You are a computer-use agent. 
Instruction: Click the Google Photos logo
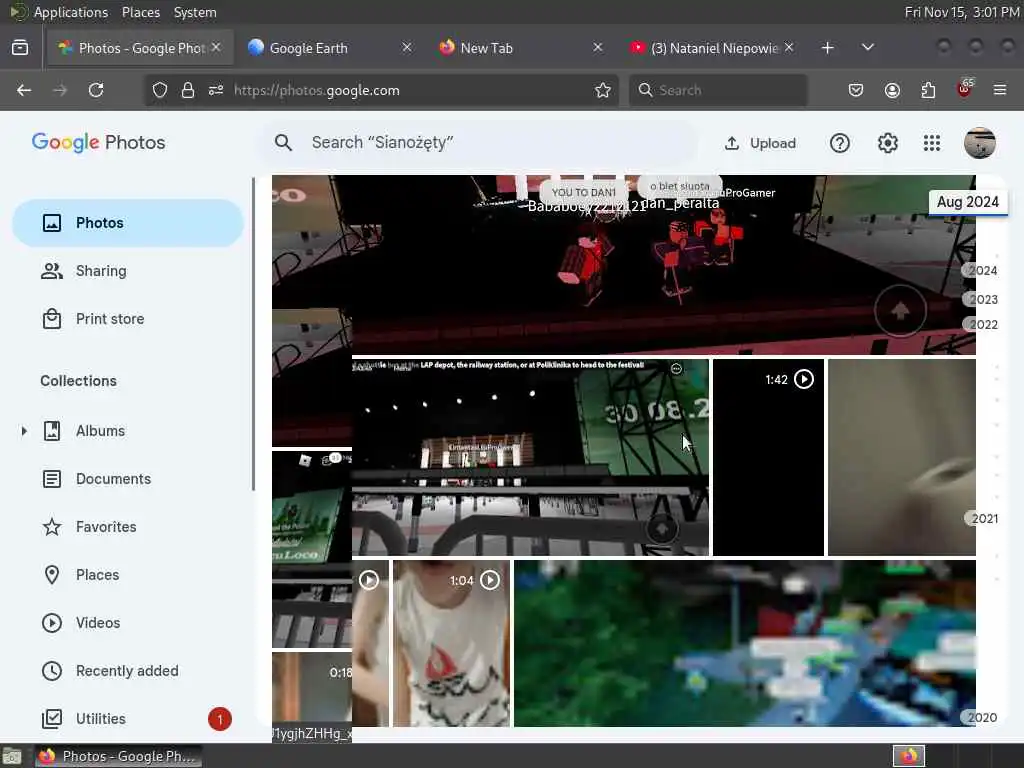tap(99, 142)
